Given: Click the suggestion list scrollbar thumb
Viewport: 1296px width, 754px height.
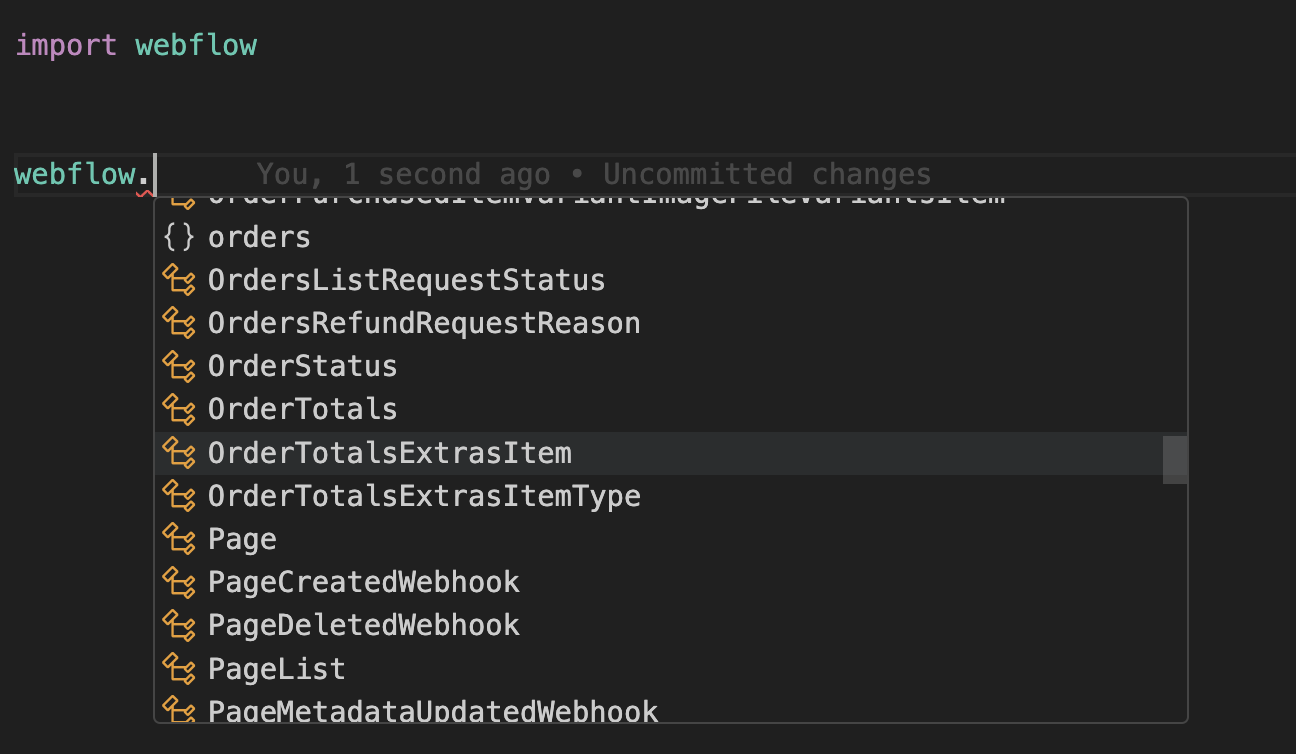Looking at the screenshot, I should tap(1177, 458).
